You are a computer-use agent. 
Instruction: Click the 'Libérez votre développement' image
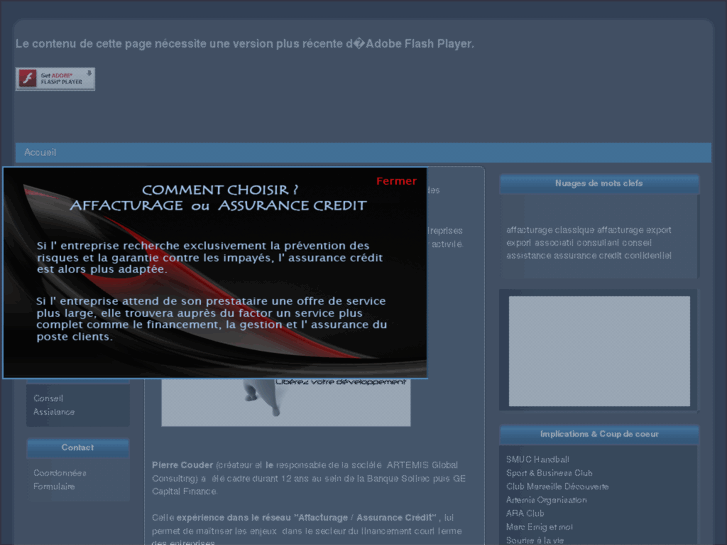286,402
